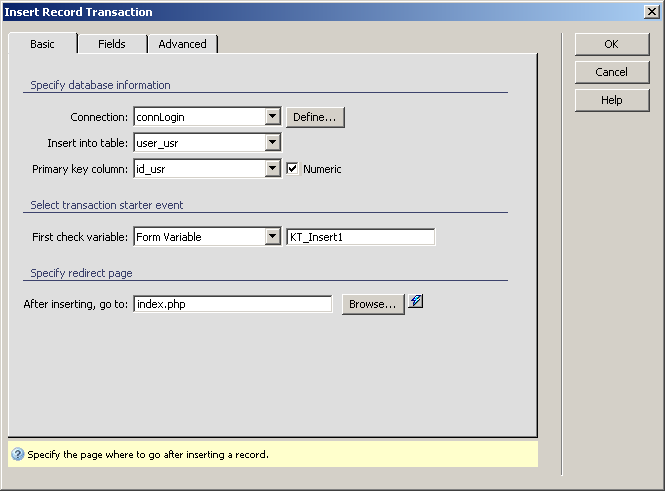
Task: Open the First check variable dropdown
Action: coord(272,237)
